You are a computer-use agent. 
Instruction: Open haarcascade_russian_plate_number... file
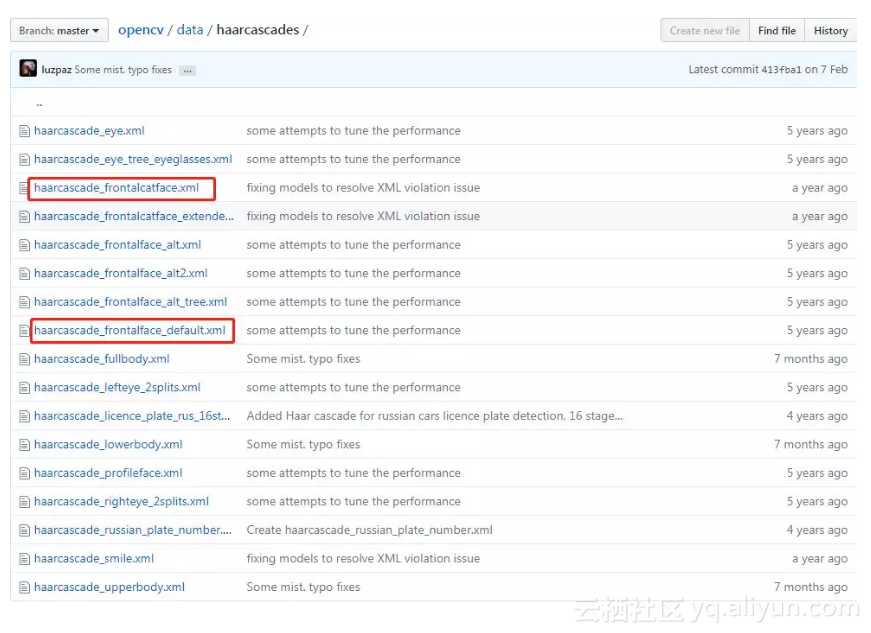[x=133, y=530]
